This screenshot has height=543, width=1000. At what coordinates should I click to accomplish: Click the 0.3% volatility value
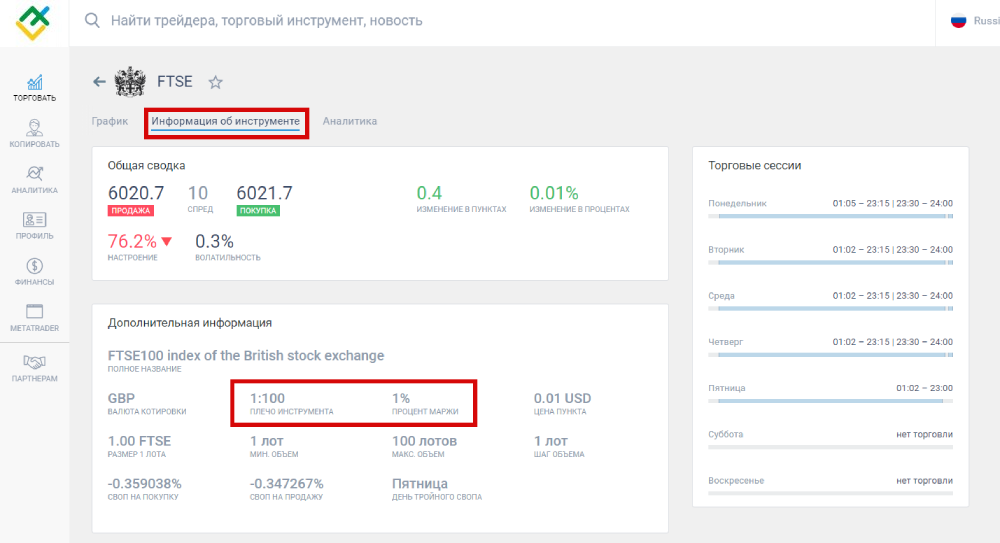point(214,241)
